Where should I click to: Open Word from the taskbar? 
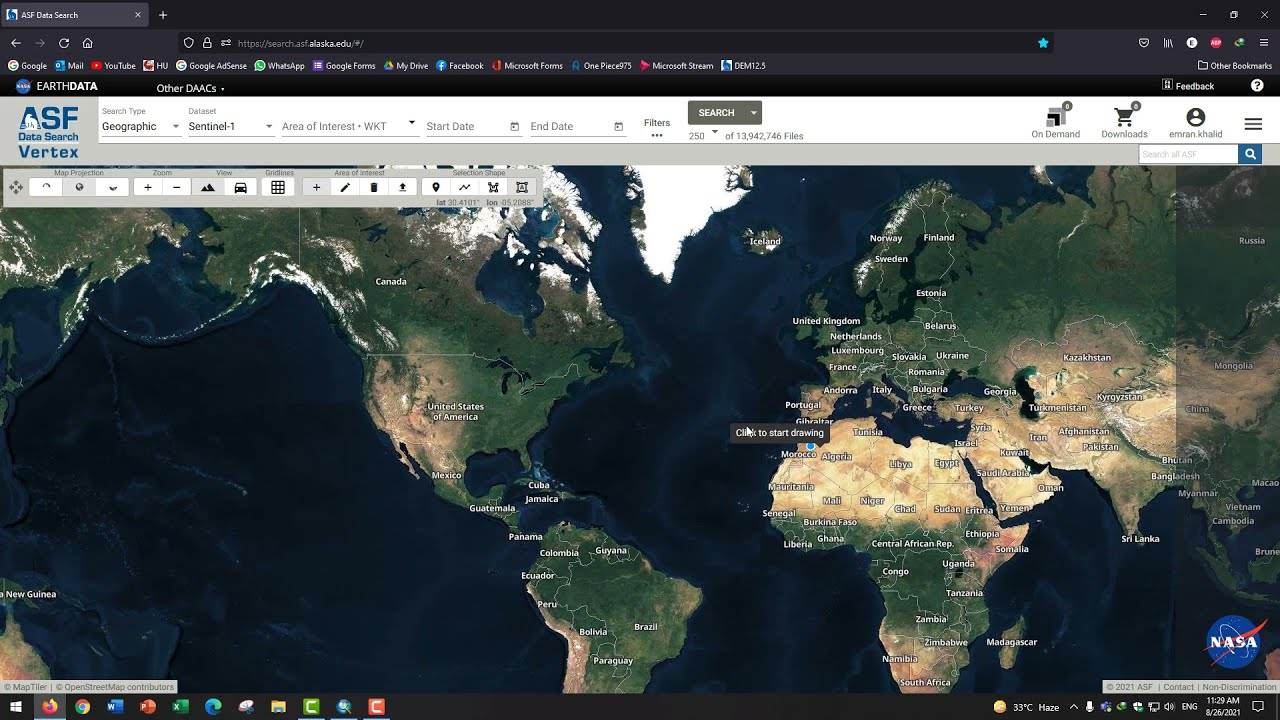tap(114, 707)
